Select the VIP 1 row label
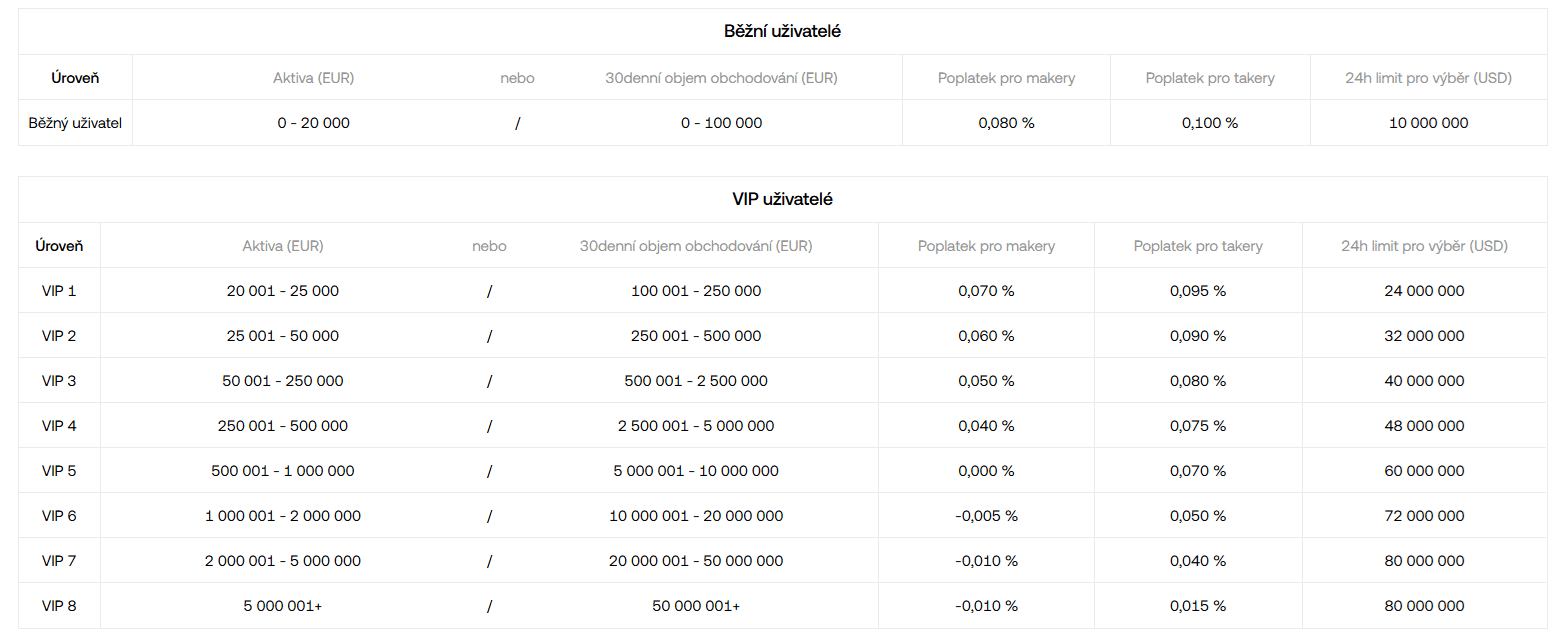The width and height of the screenshot is (1555, 642). [x=59, y=291]
